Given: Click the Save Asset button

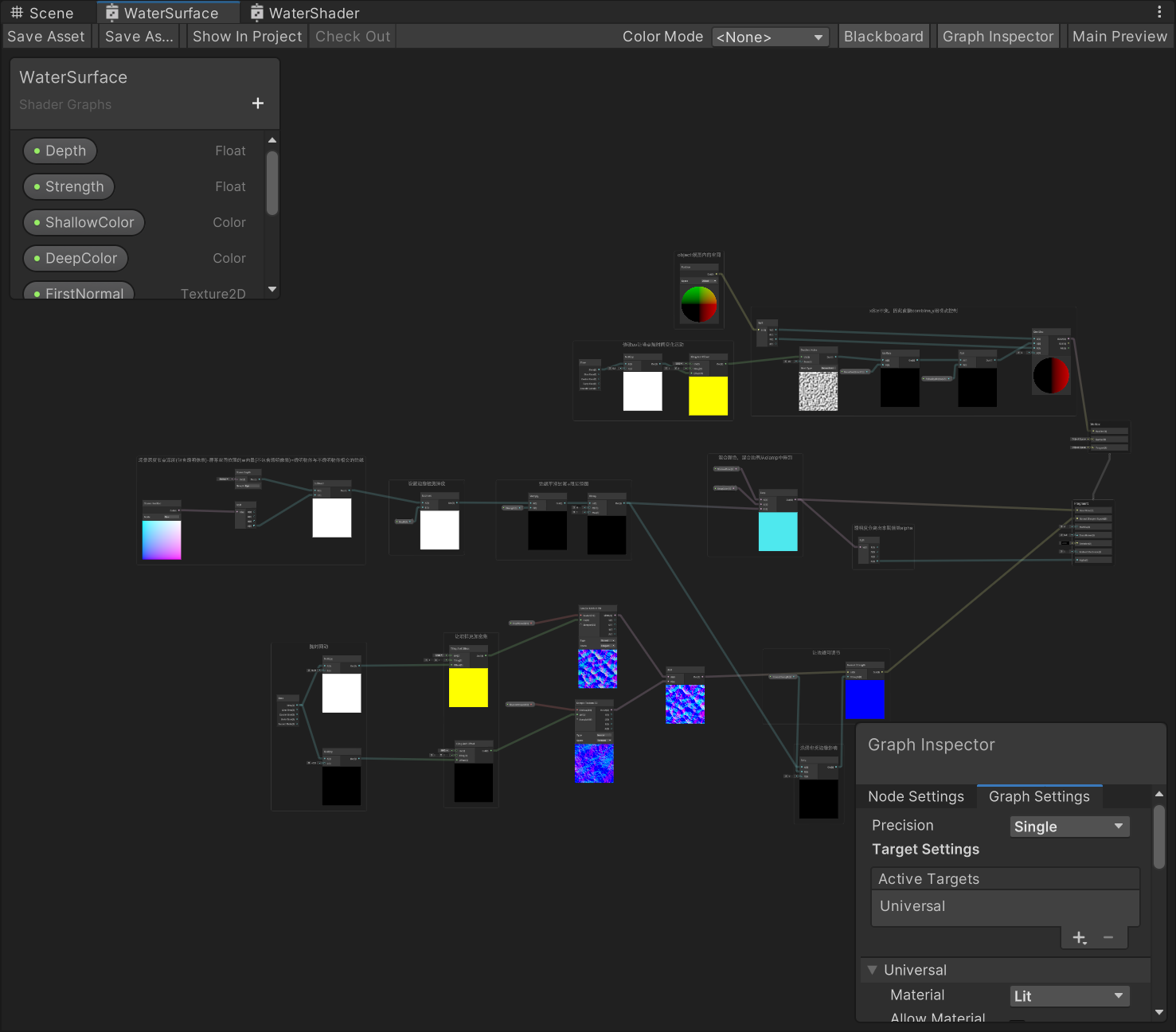Looking at the screenshot, I should coord(46,37).
